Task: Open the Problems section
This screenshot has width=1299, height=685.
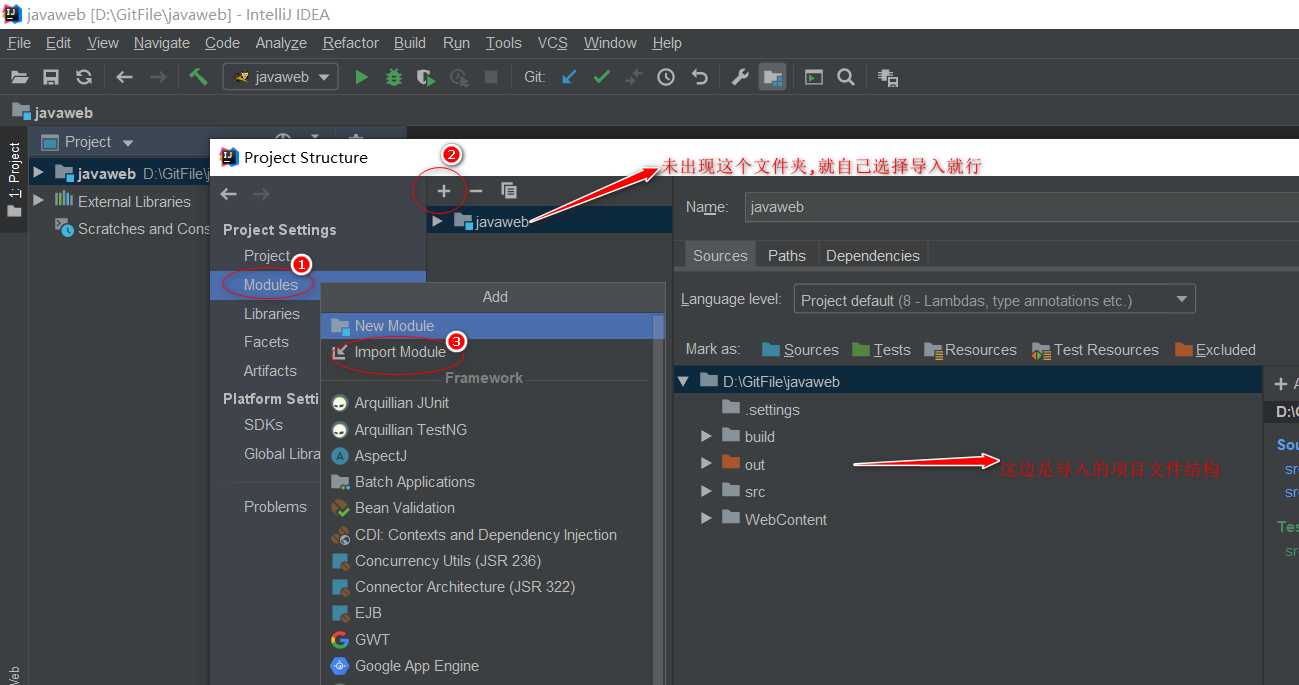Action: (x=275, y=507)
